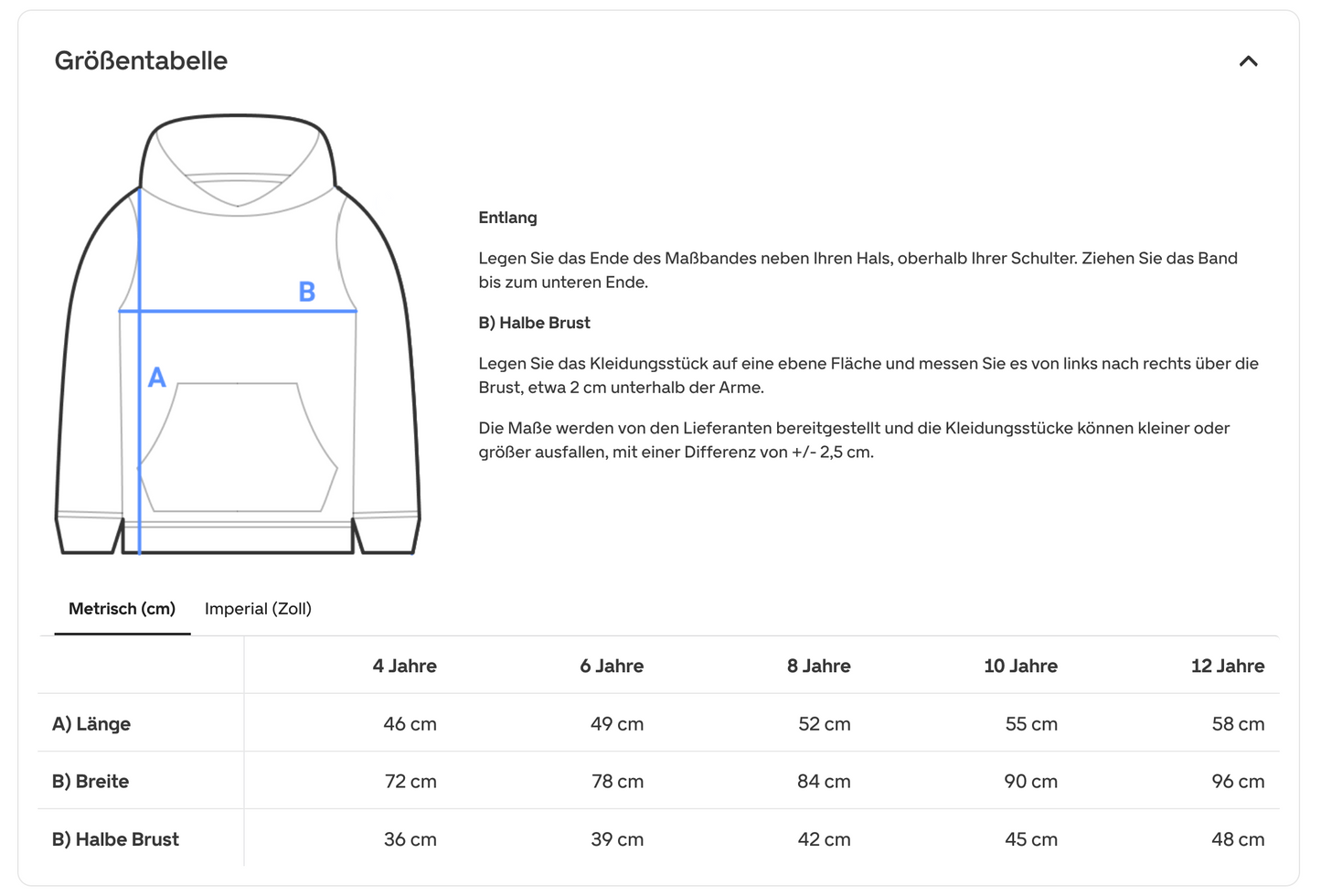Click the 12 Jahre column header
1321x896 pixels.
pyautogui.click(x=1227, y=667)
